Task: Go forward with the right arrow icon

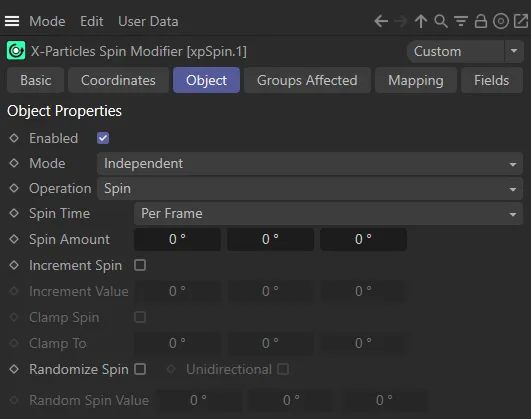Action: [x=401, y=21]
